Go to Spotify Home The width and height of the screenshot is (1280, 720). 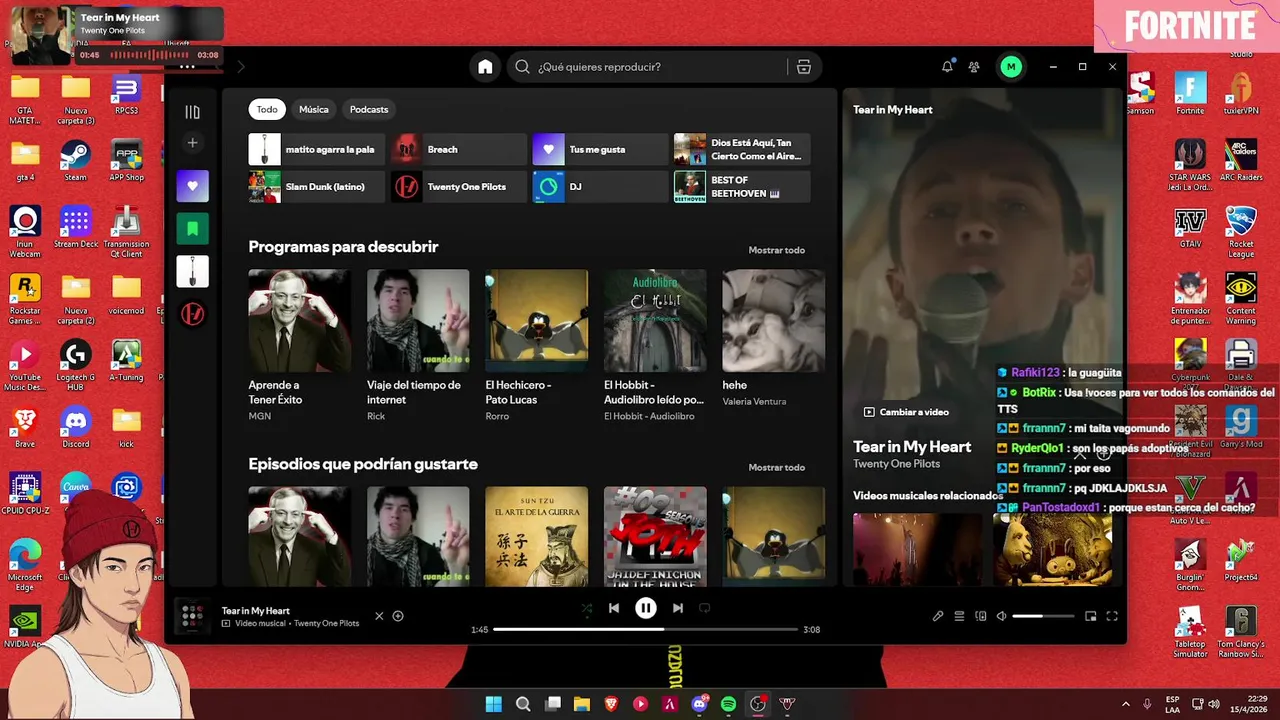(x=485, y=67)
